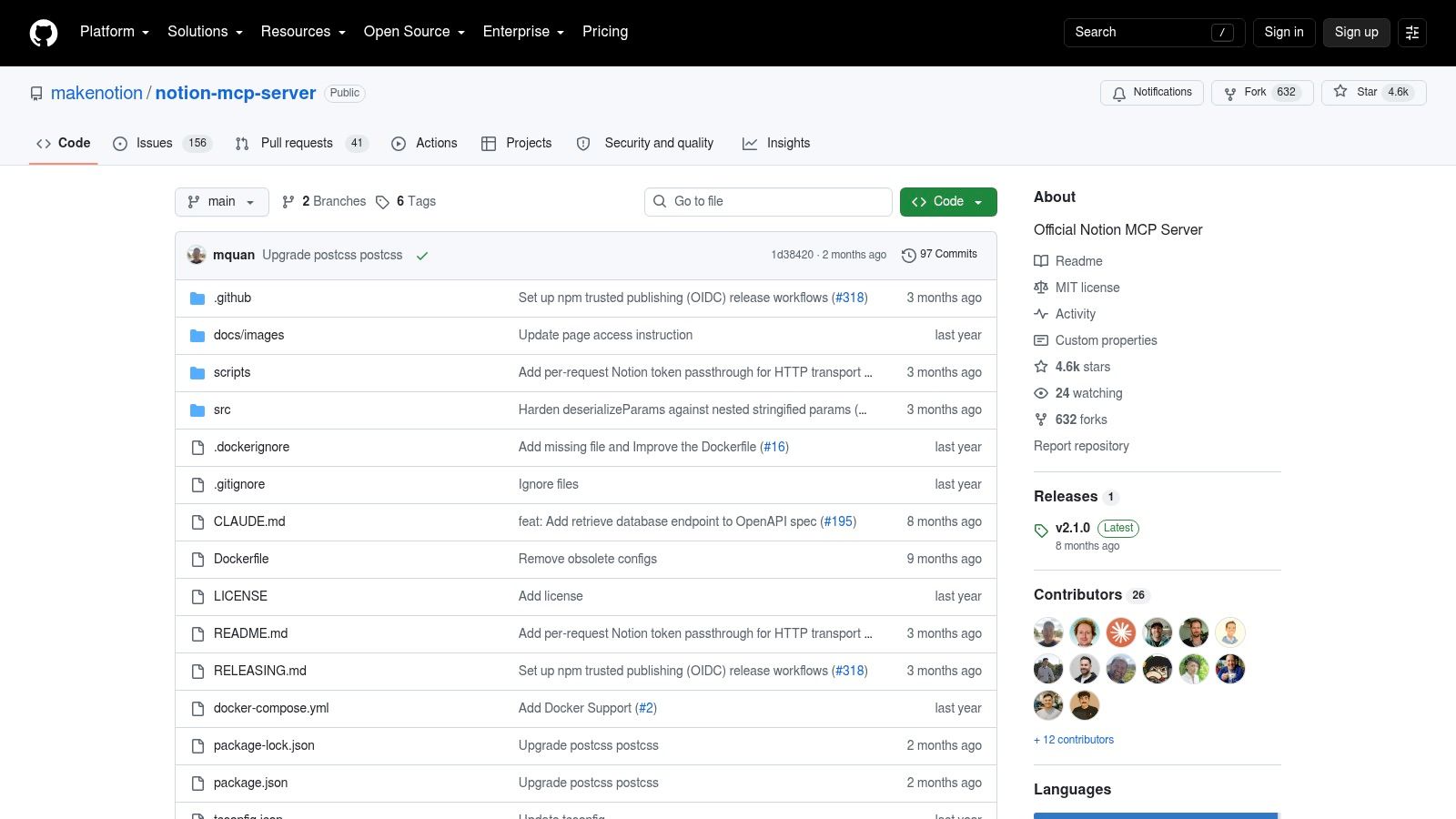Click the Activity pulse icon
Screen dimensions: 1456x819
1041,314
